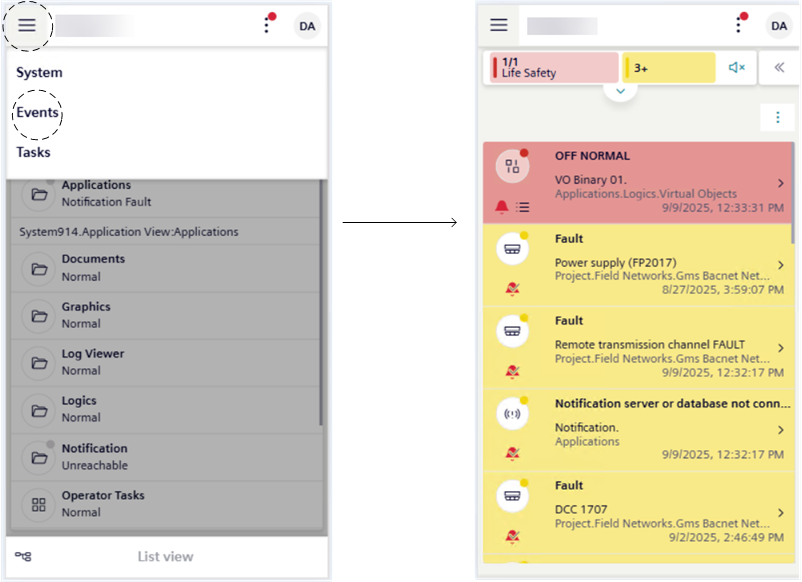The width and height of the screenshot is (802, 582).
Task: Mute event sounds with the speaker icon
Action: tap(737, 68)
